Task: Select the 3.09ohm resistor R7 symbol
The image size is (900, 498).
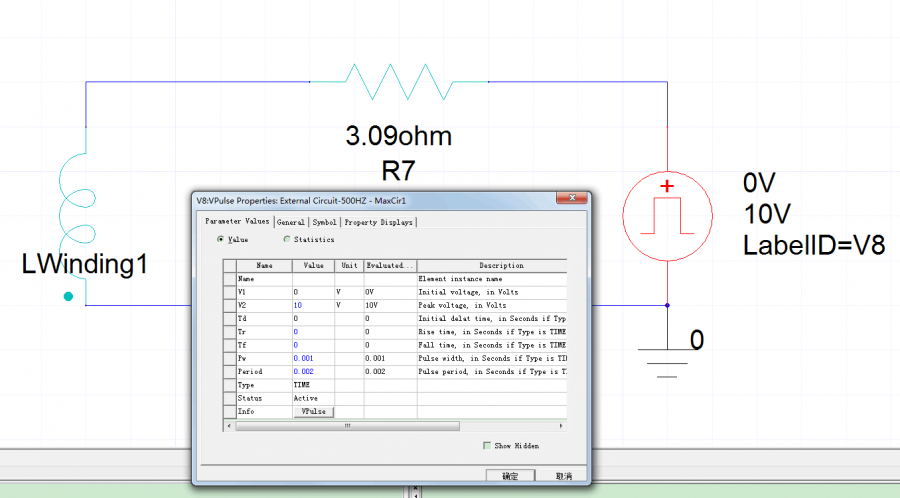Action: 400,82
